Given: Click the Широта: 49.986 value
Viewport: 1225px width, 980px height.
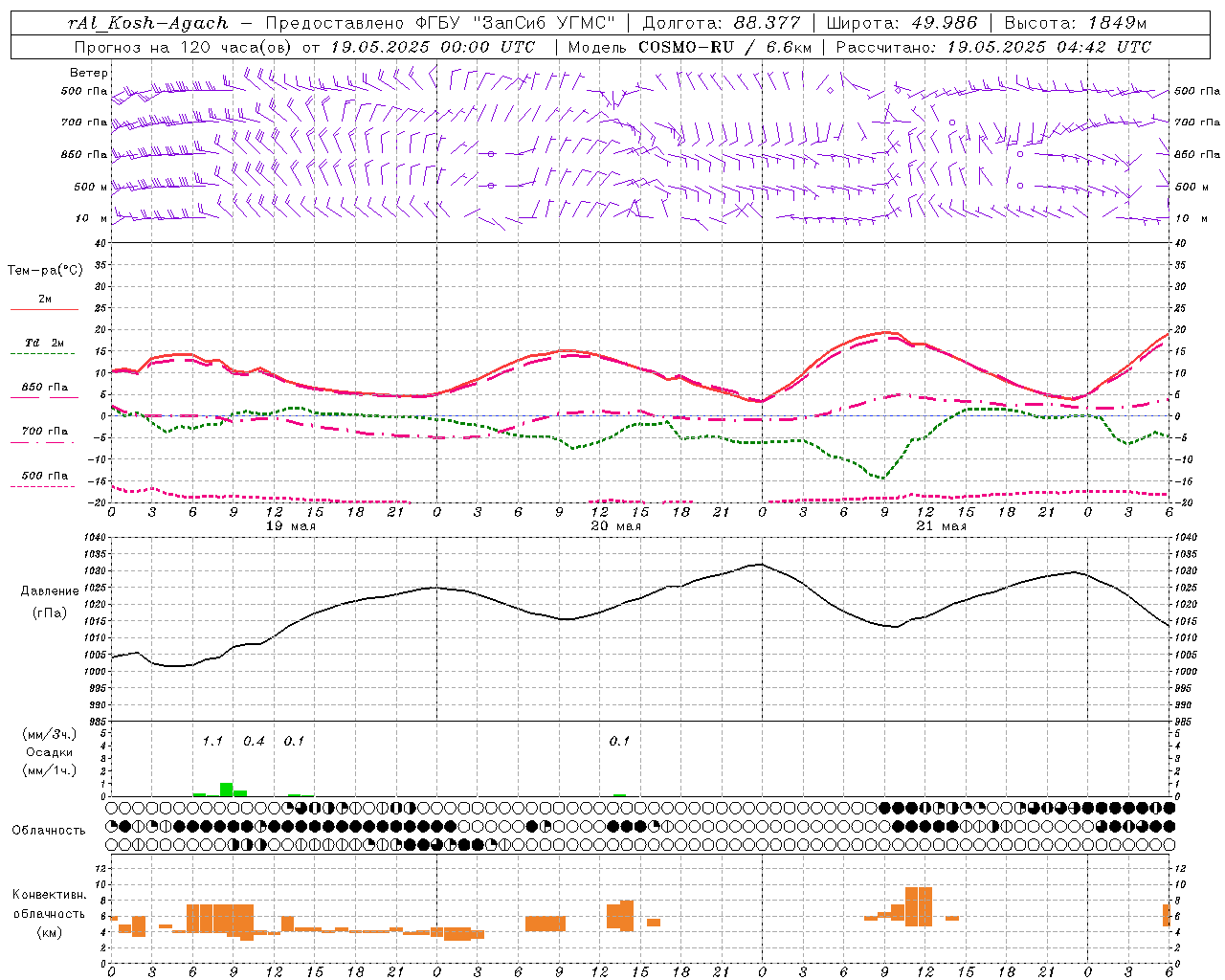Looking at the screenshot, I should [x=902, y=23].
